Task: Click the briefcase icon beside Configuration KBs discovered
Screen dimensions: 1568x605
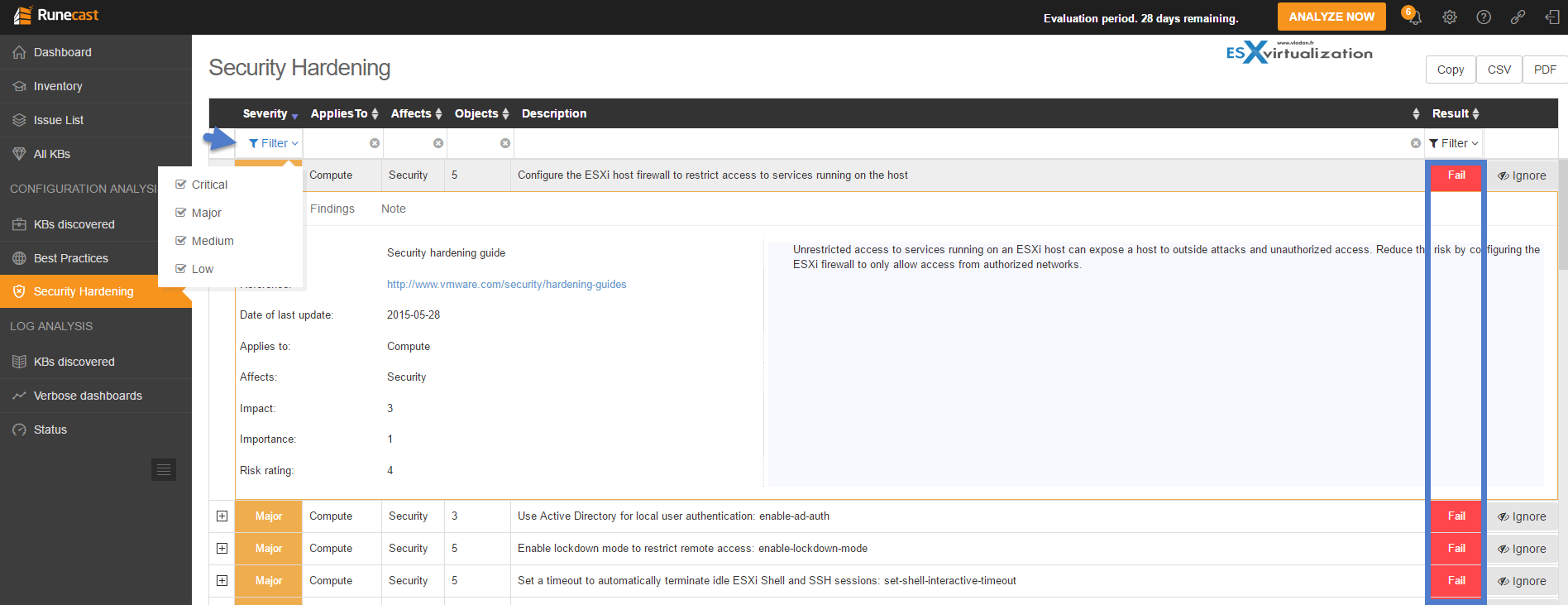Action: pos(19,224)
